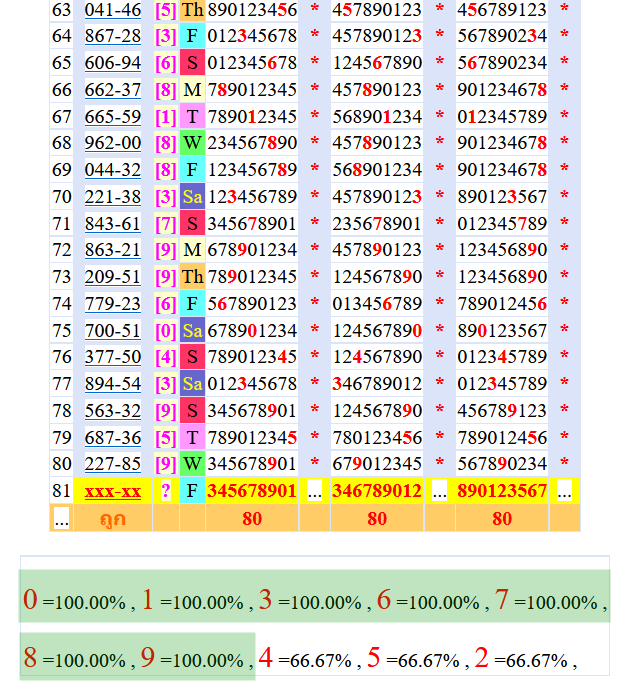Click the 867-28 number link

click(x=112, y=36)
